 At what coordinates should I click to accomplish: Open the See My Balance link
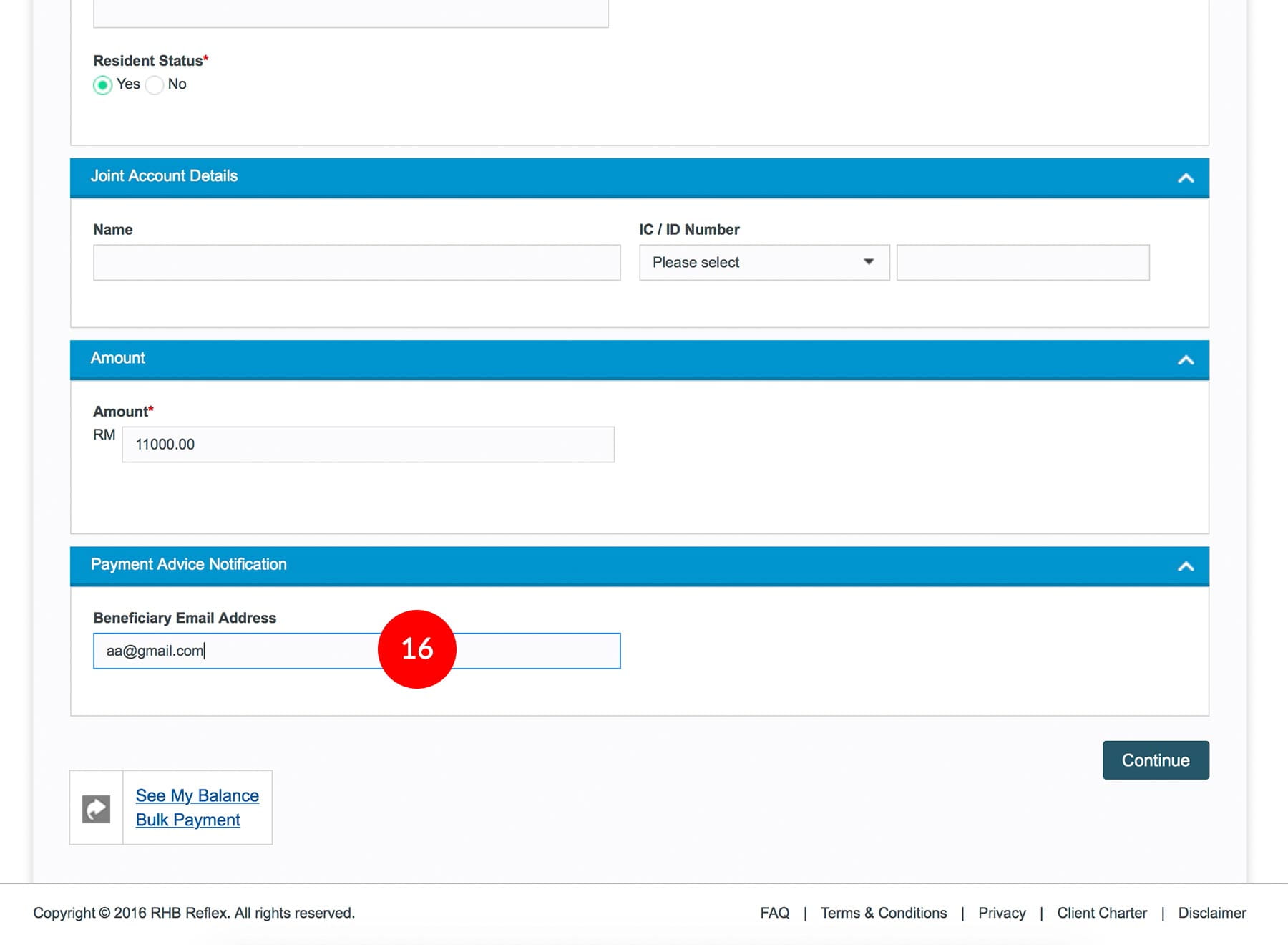click(197, 795)
